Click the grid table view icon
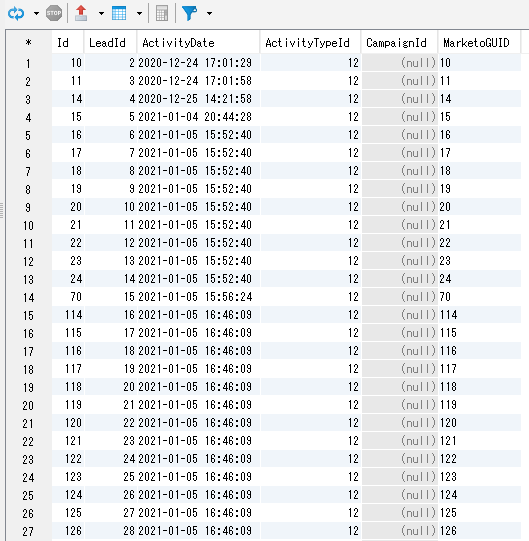This screenshot has width=529, height=541. tap(119, 13)
